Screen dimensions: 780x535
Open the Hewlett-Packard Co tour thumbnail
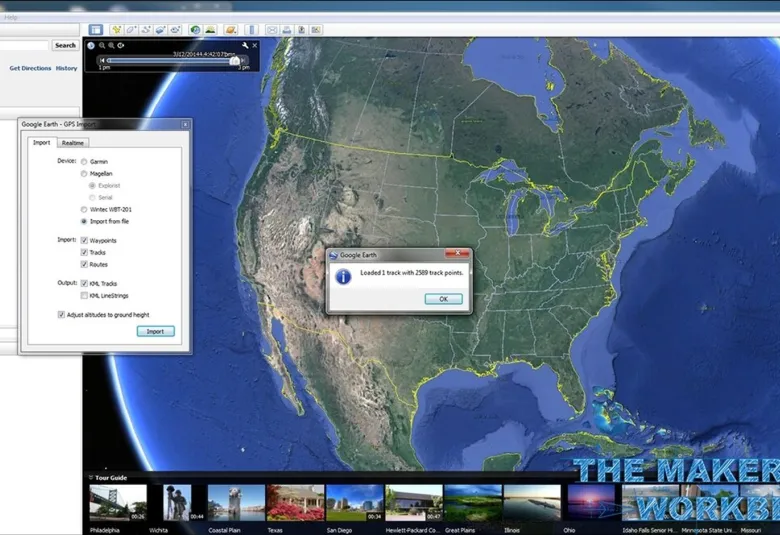point(414,503)
